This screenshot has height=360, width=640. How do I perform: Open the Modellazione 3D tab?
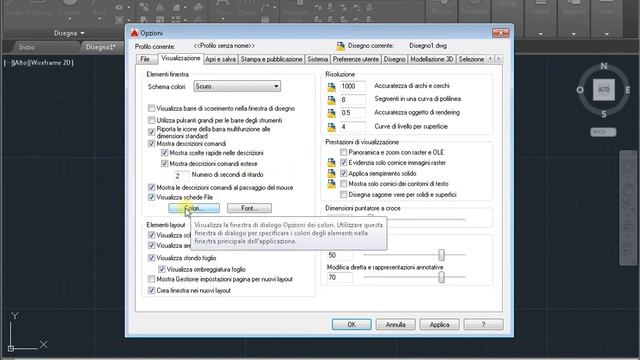pyautogui.click(x=432, y=59)
